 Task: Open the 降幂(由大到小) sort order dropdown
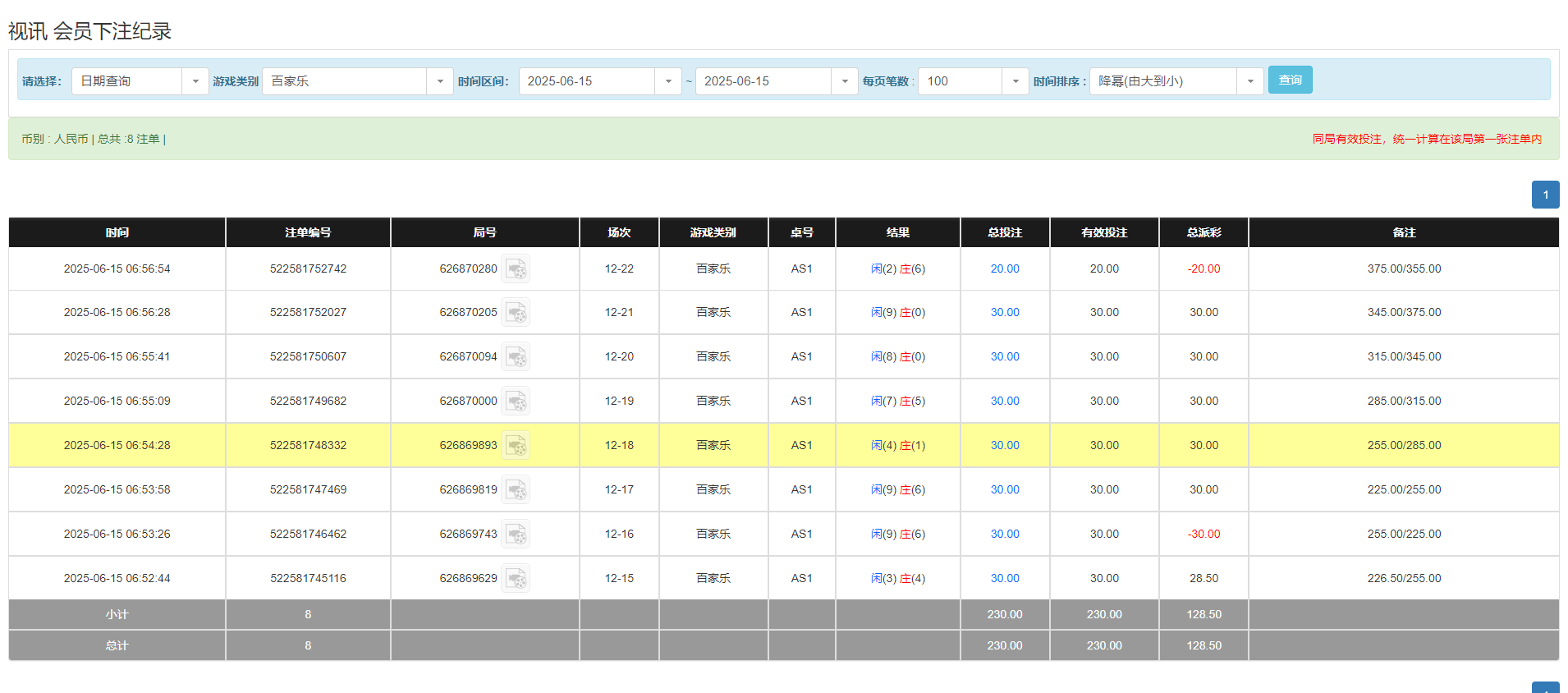pyautogui.click(x=1176, y=81)
